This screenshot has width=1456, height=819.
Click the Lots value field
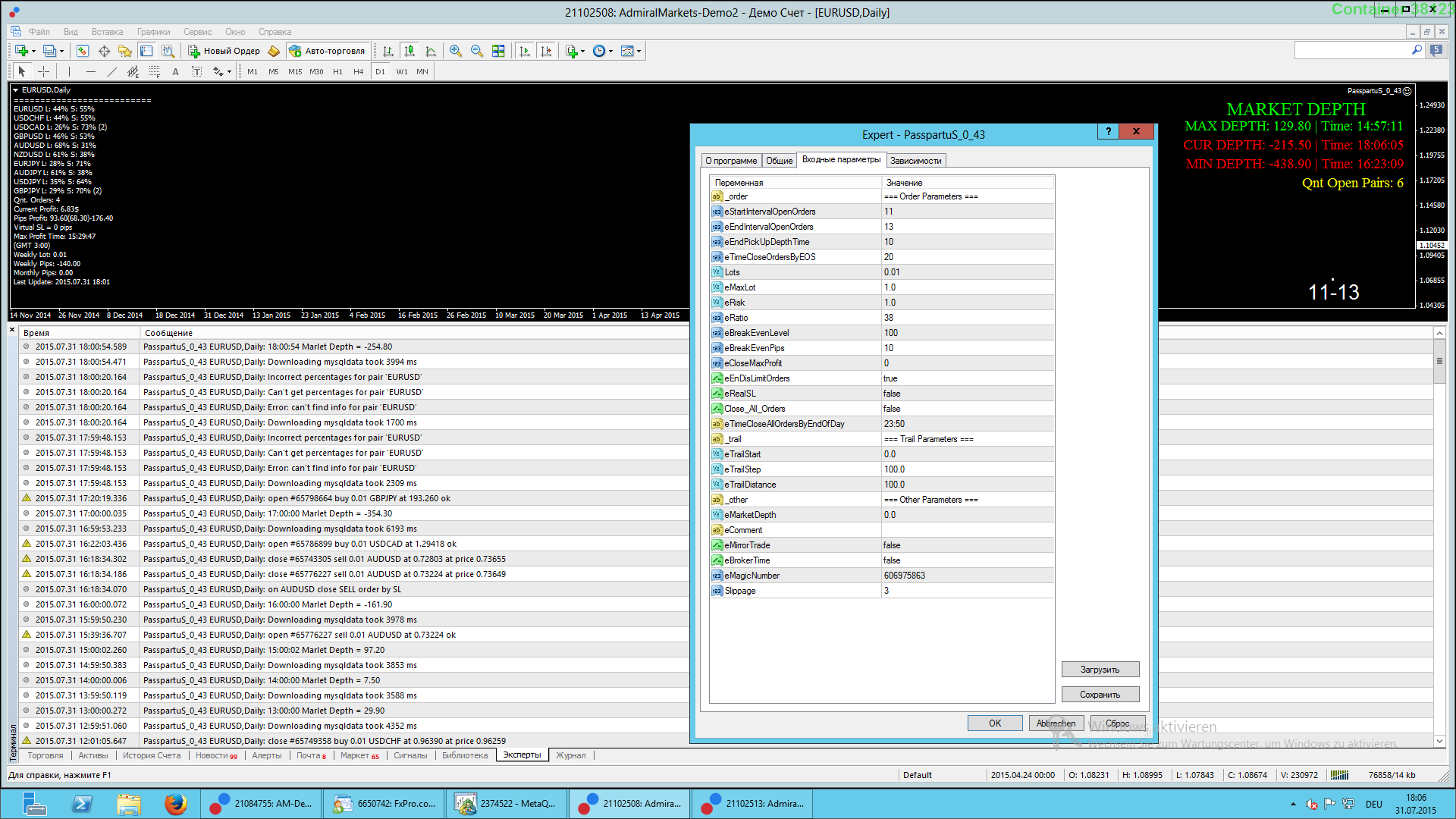968,272
